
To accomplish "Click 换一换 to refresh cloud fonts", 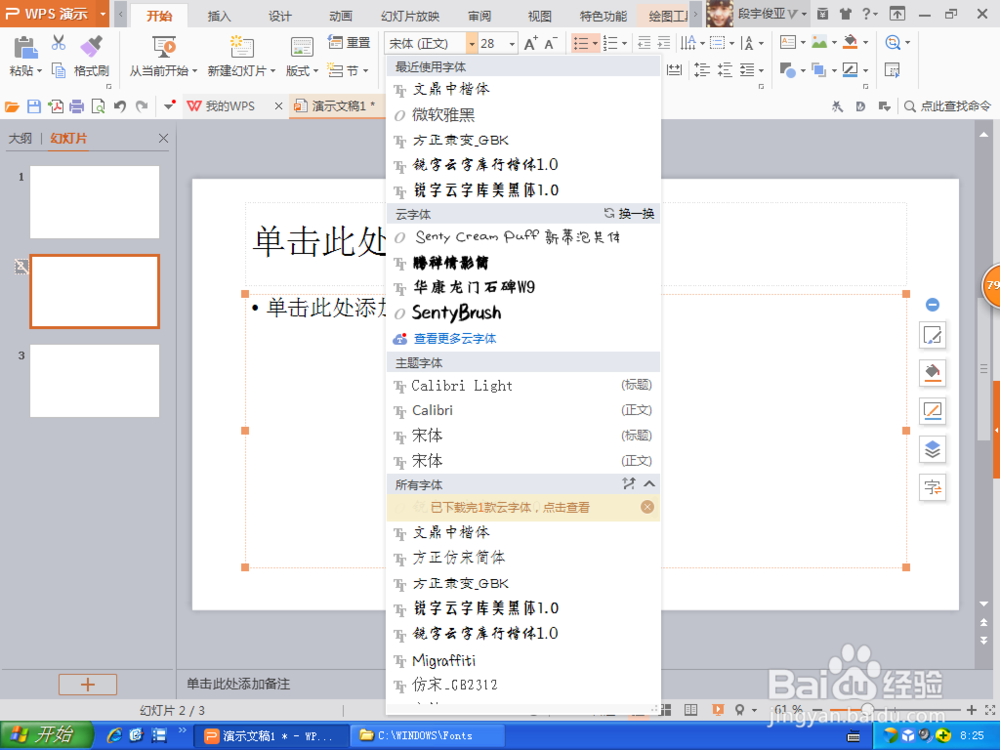I will click(x=636, y=213).
